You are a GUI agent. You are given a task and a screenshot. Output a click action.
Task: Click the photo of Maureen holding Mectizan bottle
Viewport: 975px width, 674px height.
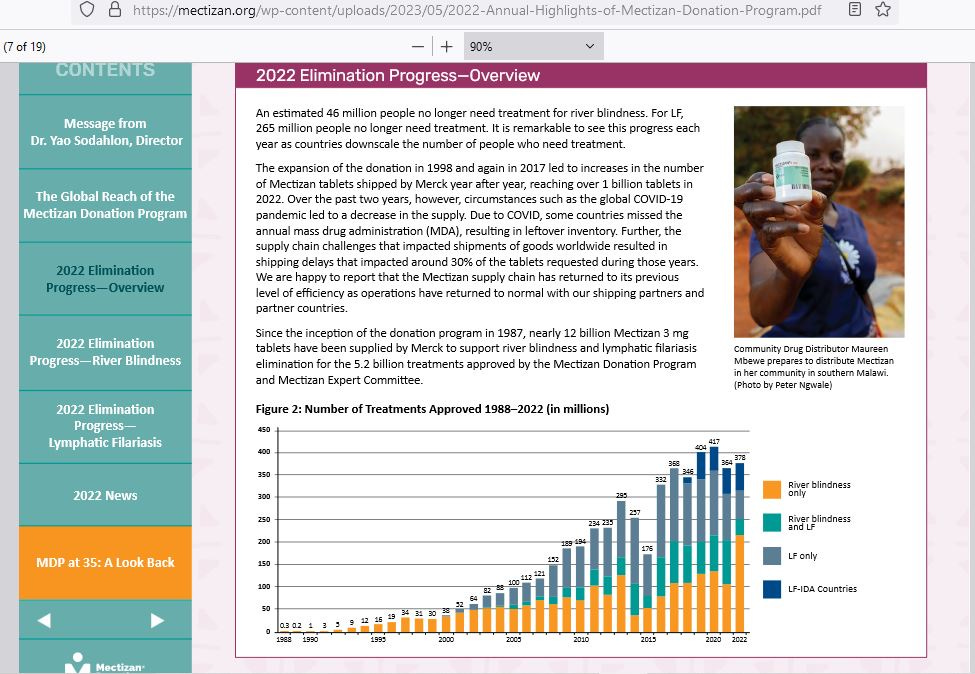coord(819,222)
